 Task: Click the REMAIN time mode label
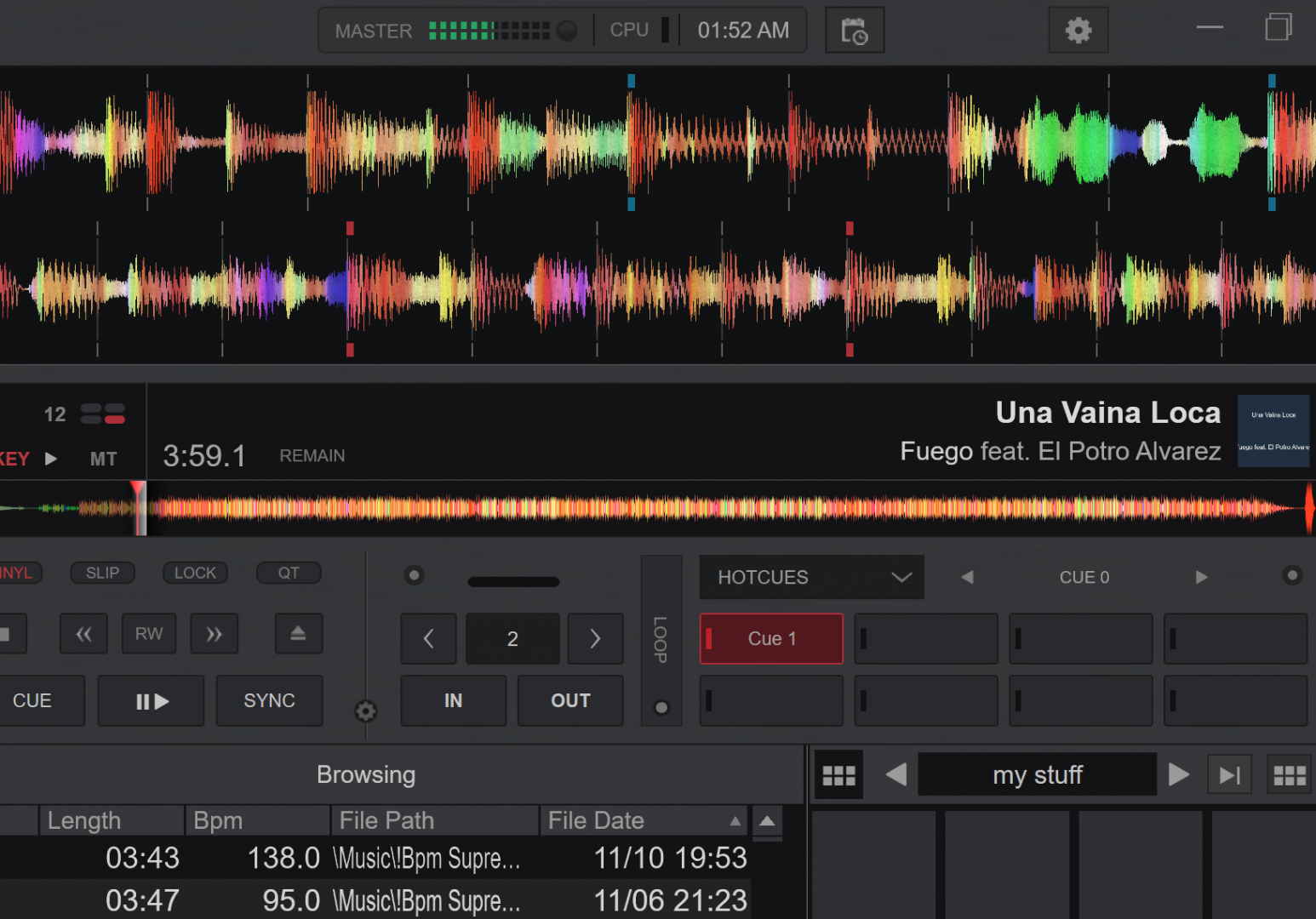click(312, 456)
